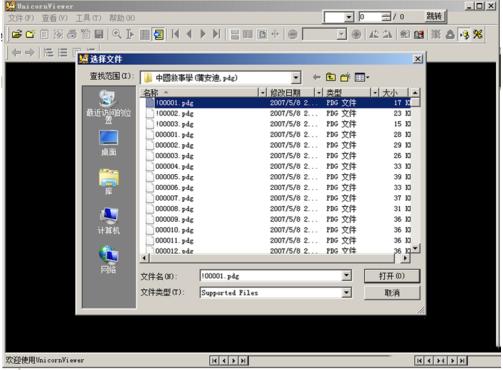Expand dropdown left of page number field
This screenshot has width=503, height=370.
[349, 17]
